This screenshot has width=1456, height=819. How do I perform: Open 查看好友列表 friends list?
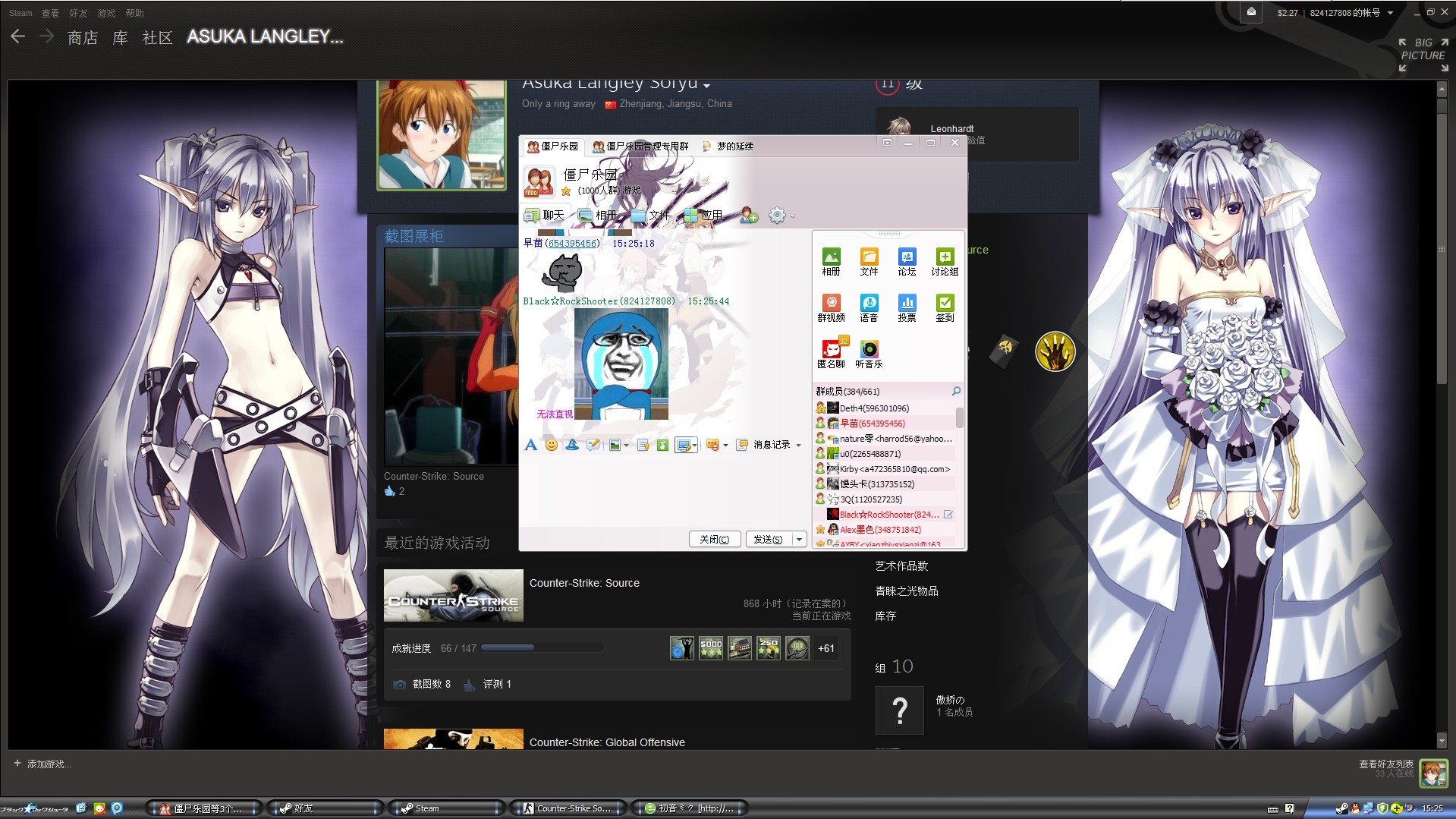coord(1386,764)
